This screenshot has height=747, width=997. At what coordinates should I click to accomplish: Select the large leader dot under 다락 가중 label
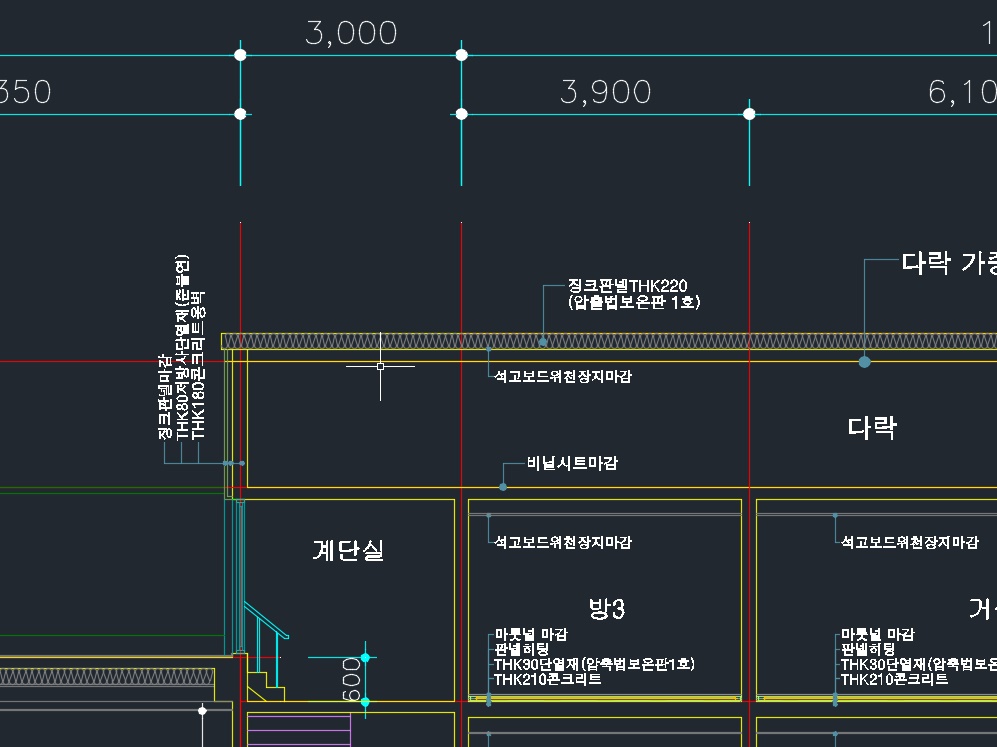(864, 362)
